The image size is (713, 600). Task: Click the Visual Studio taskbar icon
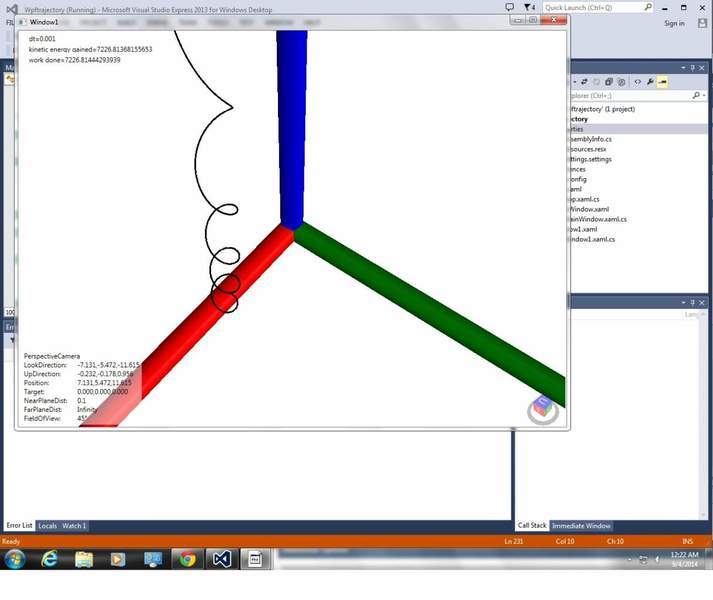coord(220,559)
